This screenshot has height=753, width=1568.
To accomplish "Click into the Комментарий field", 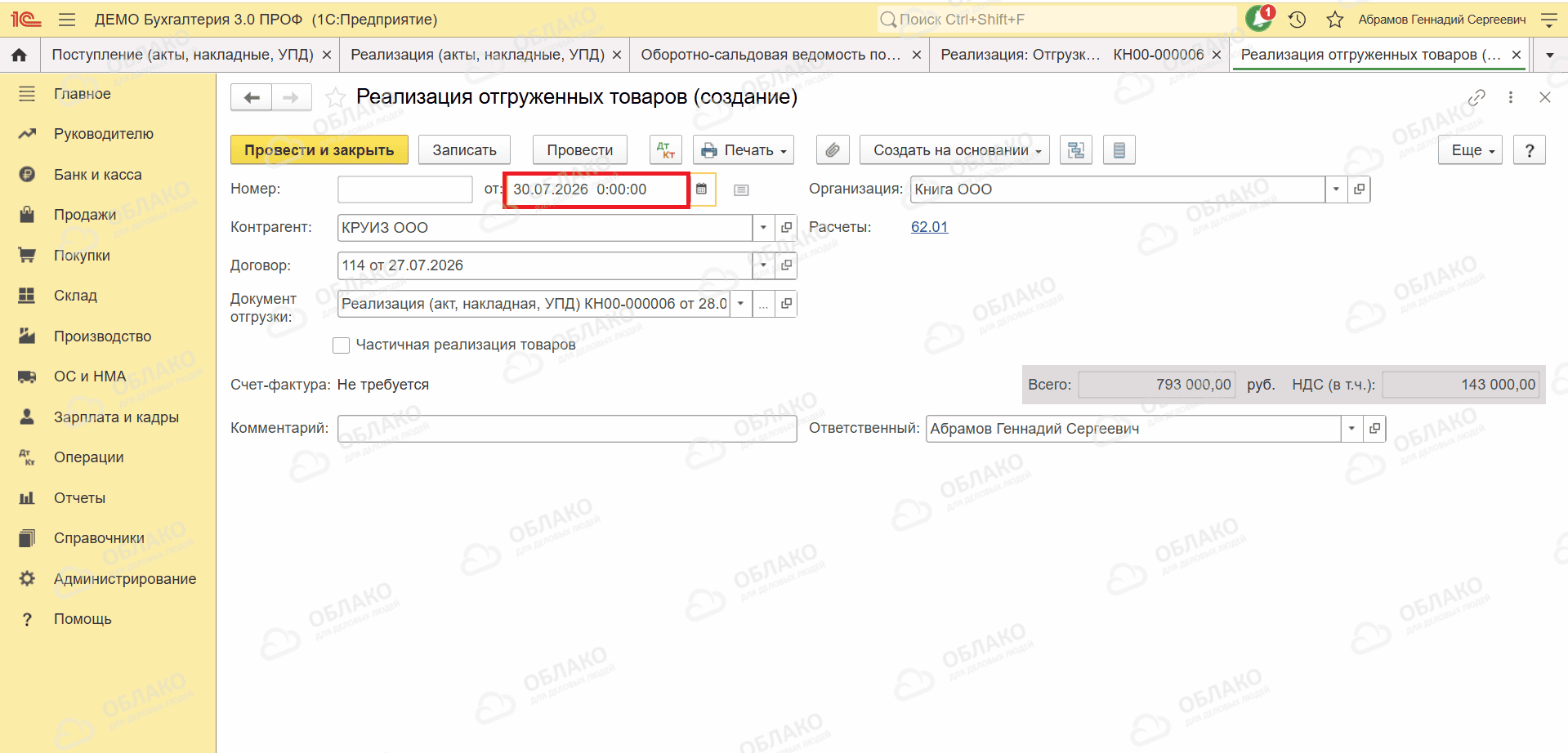I will tap(567, 429).
